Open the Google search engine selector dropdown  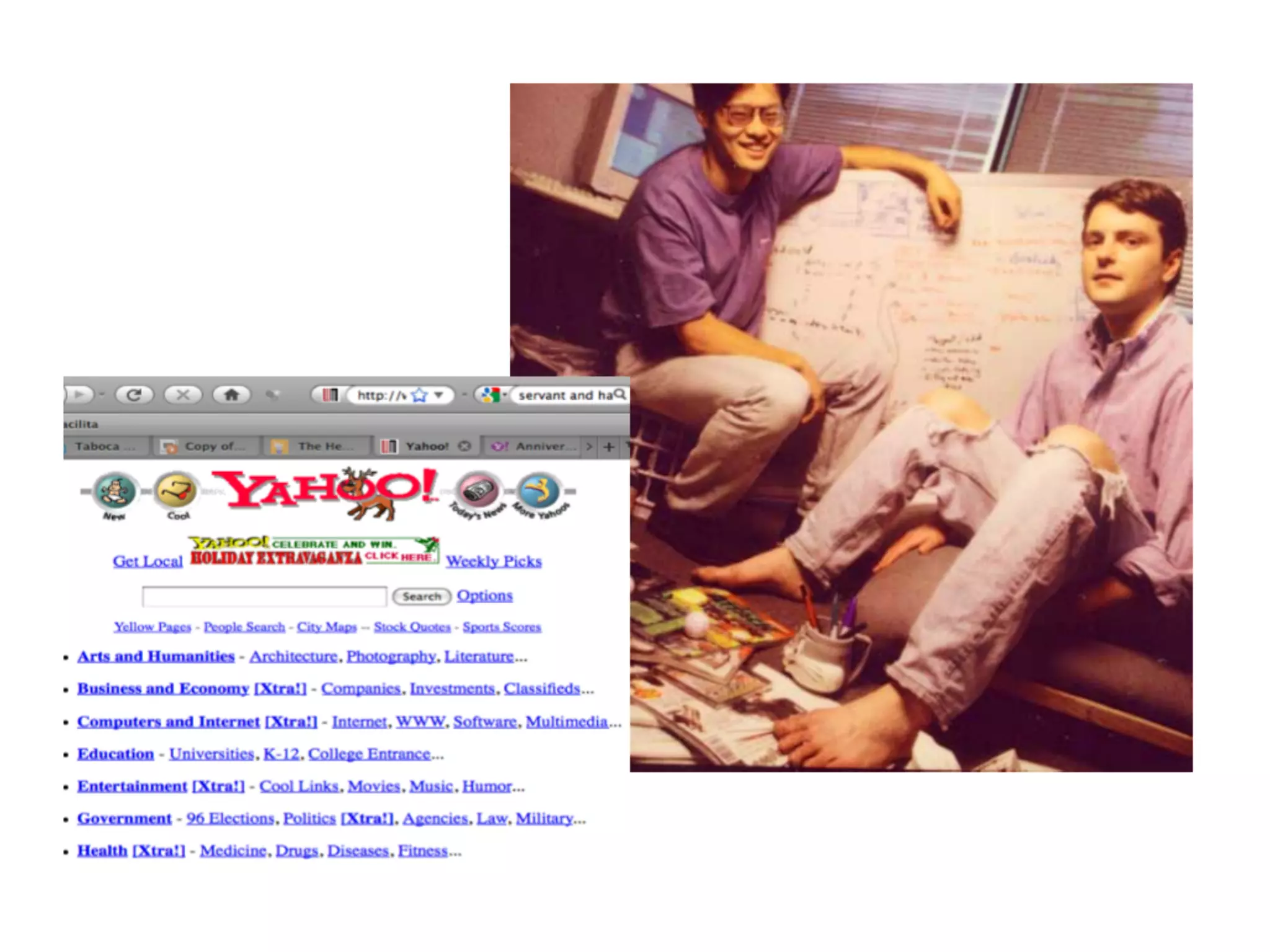click(494, 395)
